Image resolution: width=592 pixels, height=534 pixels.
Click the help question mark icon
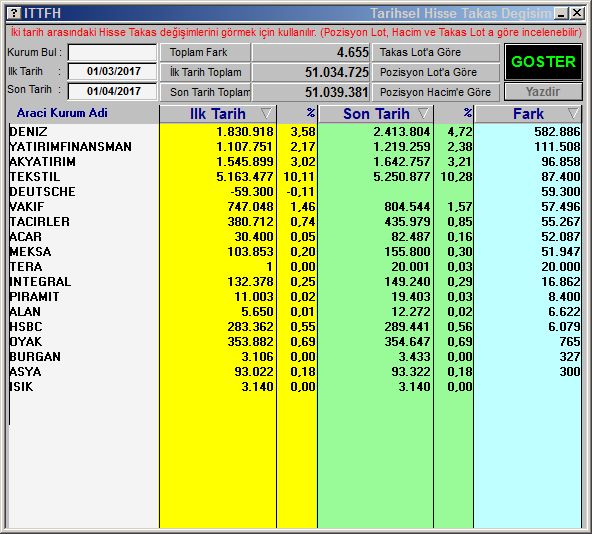pyautogui.click(x=14, y=13)
